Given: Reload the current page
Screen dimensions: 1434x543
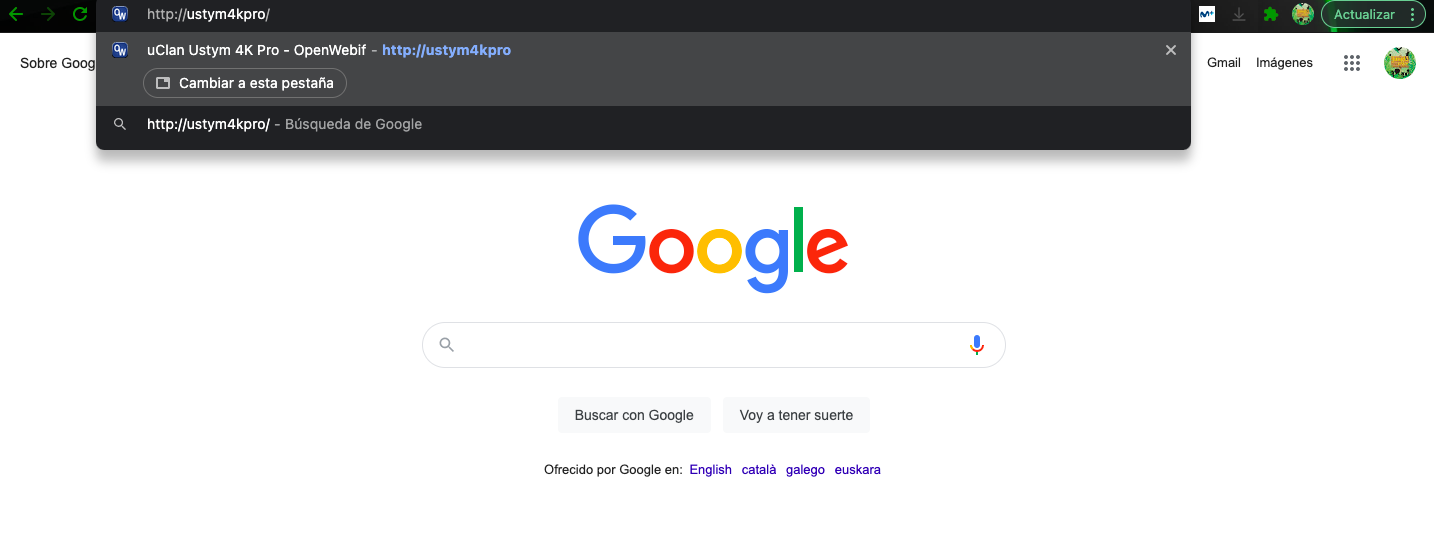Looking at the screenshot, I should [x=80, y=14].
